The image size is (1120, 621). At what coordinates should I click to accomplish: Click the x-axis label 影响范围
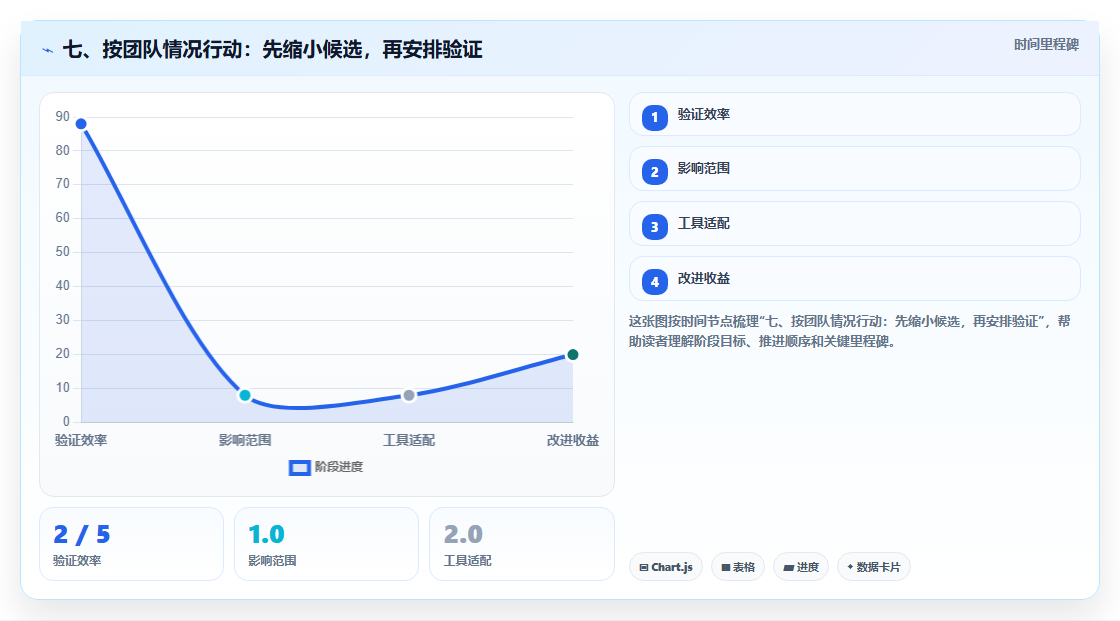(x=245, y=440)
